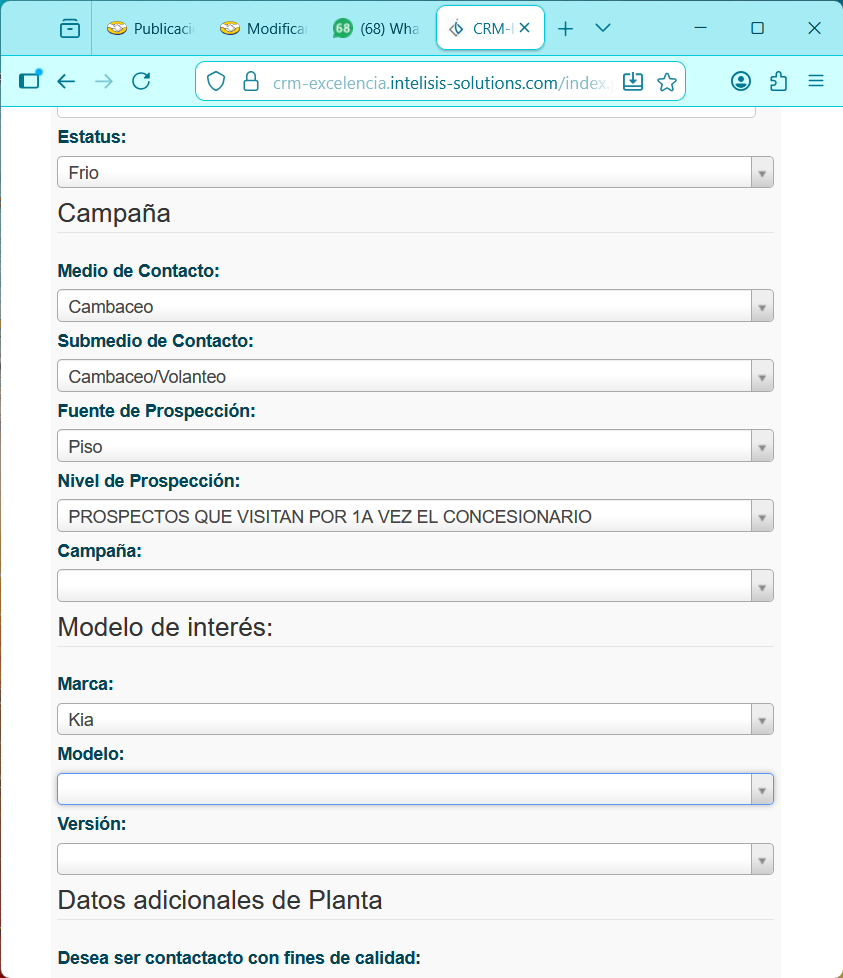Close the CRM tab

point(525,29)
